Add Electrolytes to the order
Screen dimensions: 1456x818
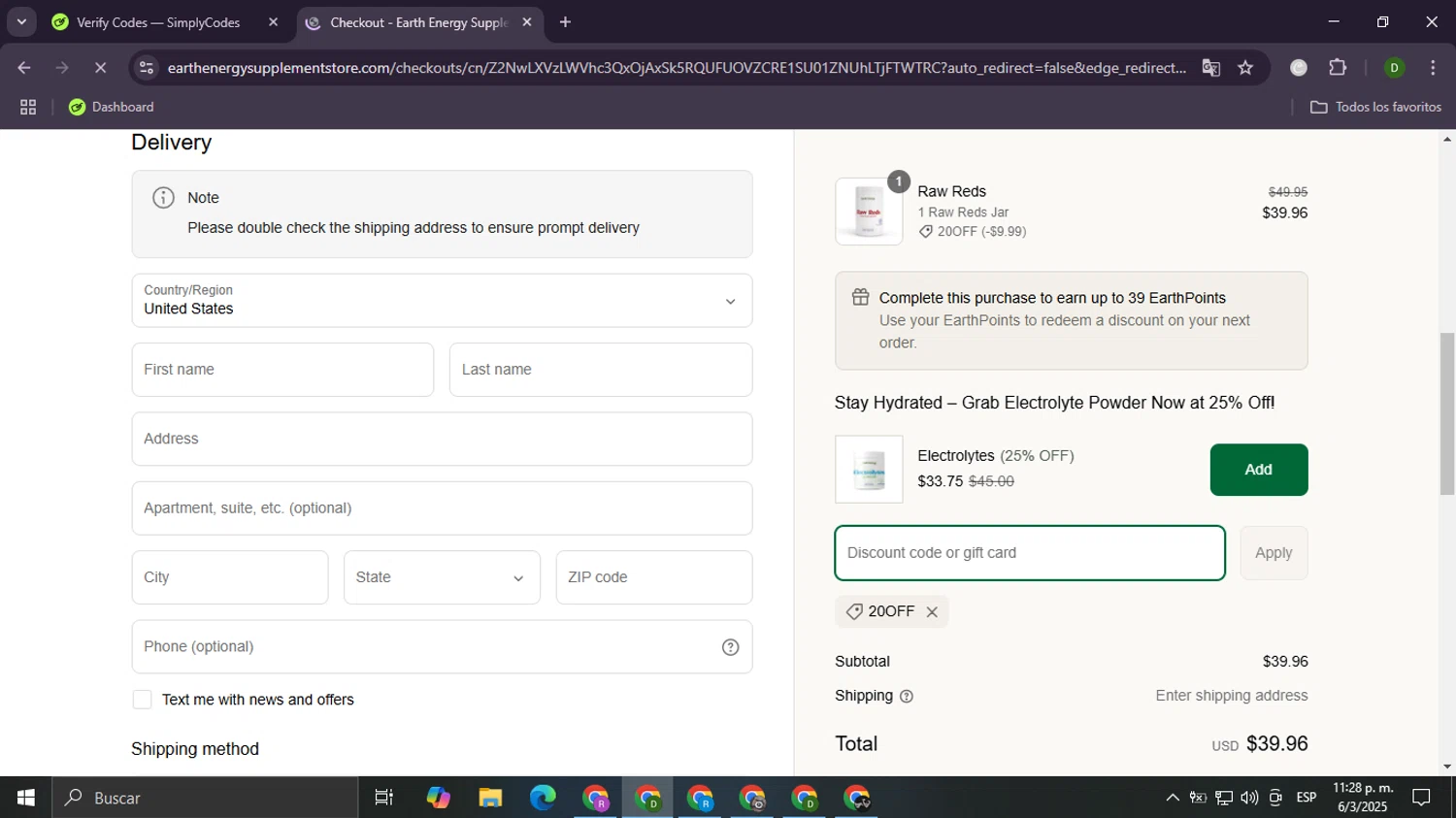[x=1259, y=470]
